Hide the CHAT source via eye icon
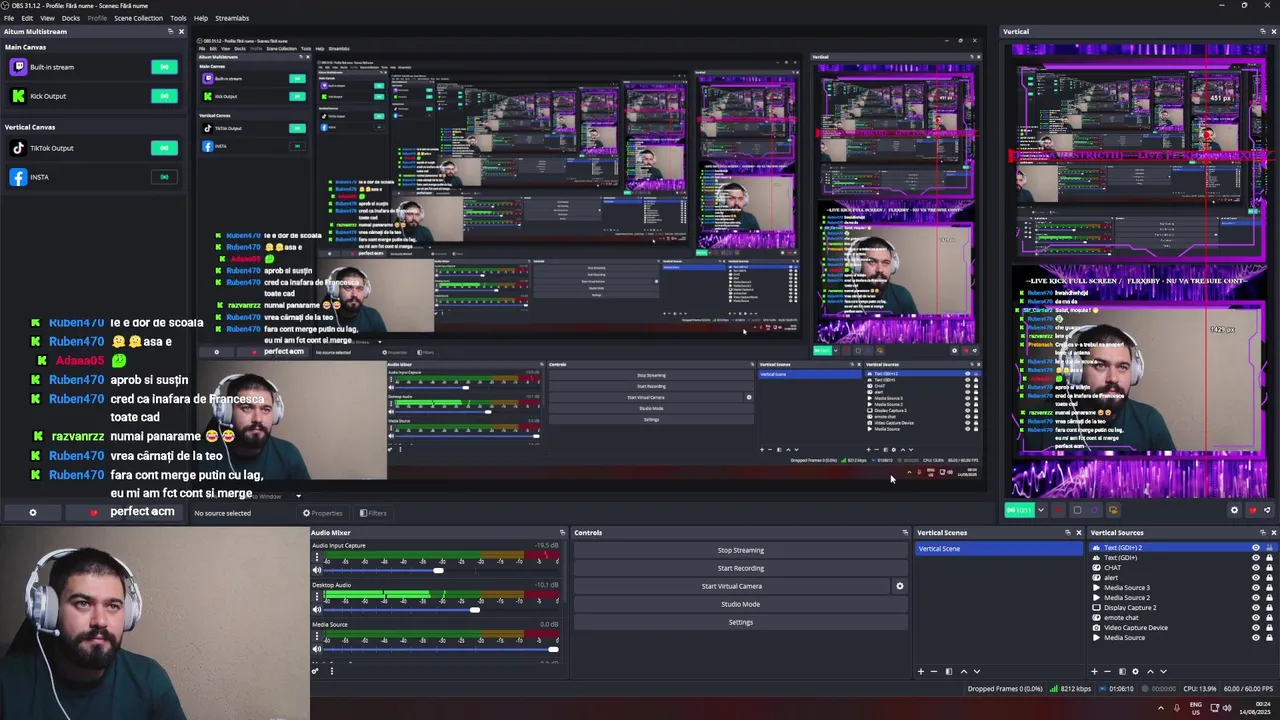 pyautogui.click(x=1256, y=567)
